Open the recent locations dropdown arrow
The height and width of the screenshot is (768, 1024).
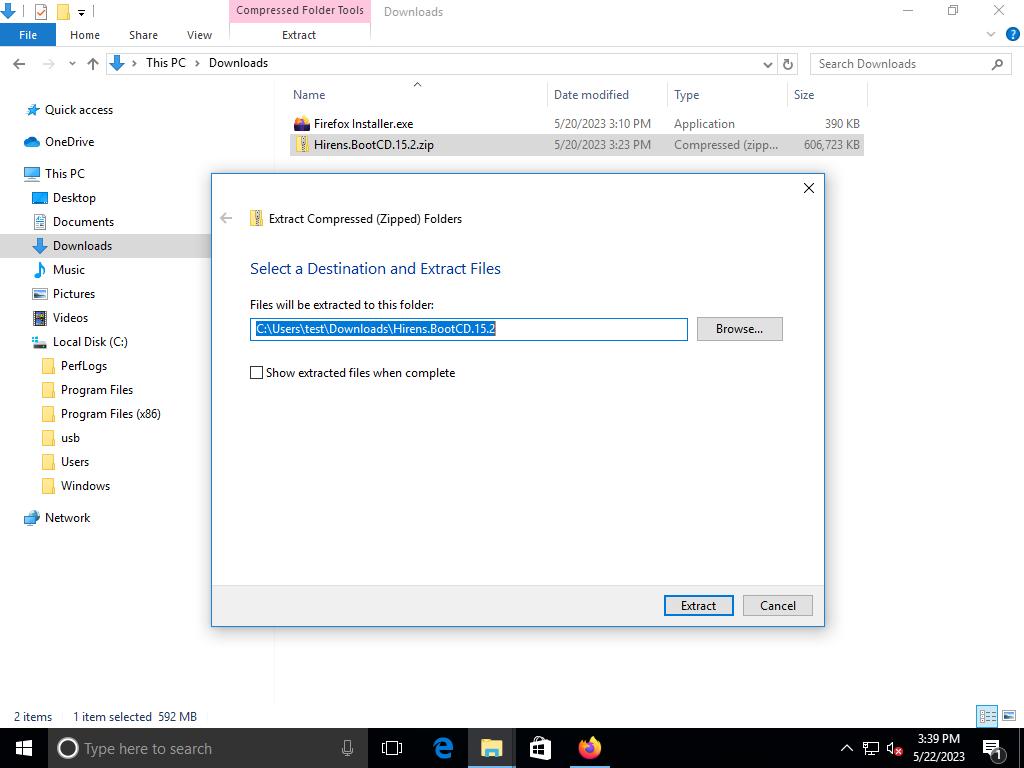[72, 64]
